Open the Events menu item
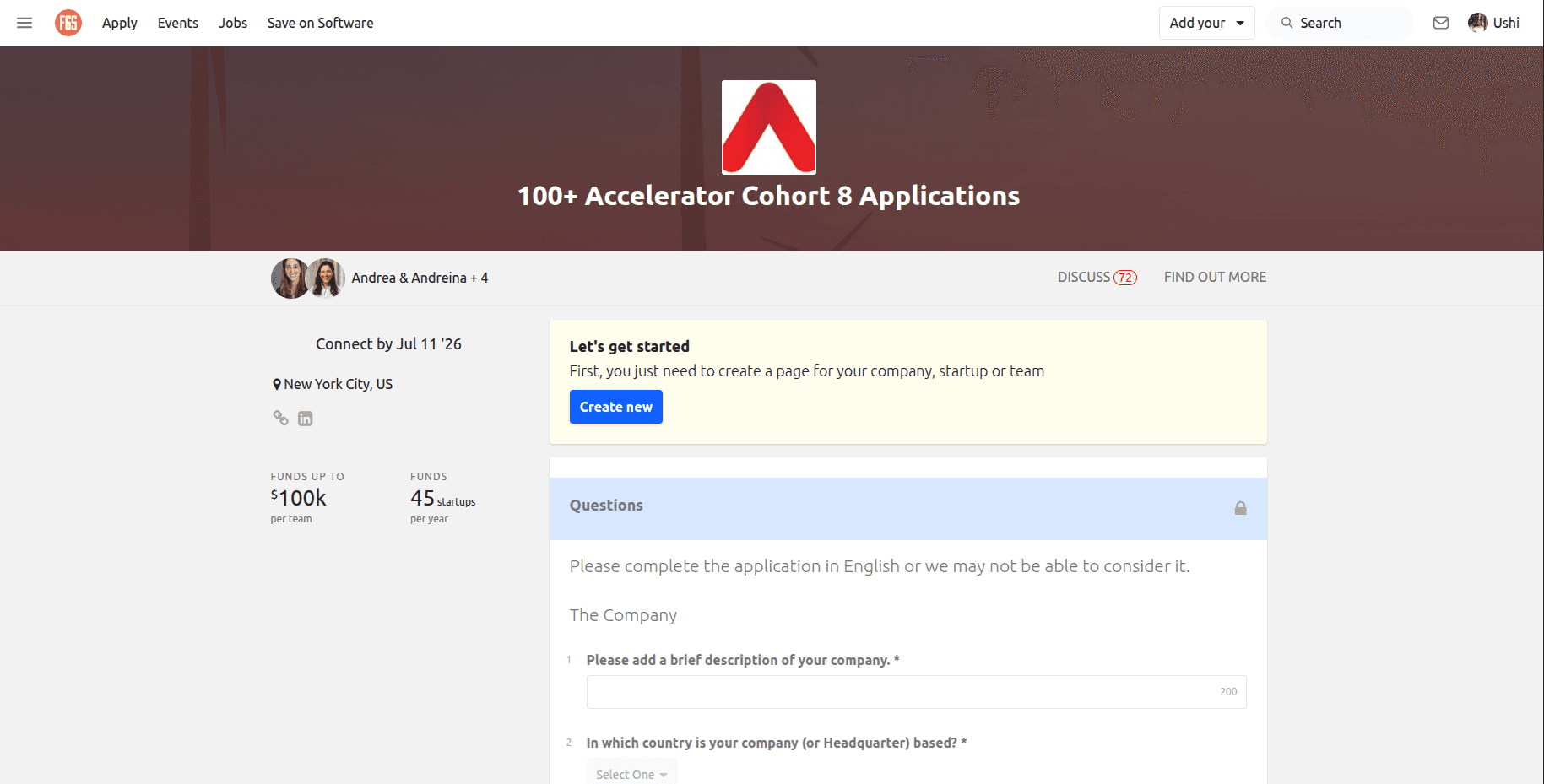 point(178,23)
